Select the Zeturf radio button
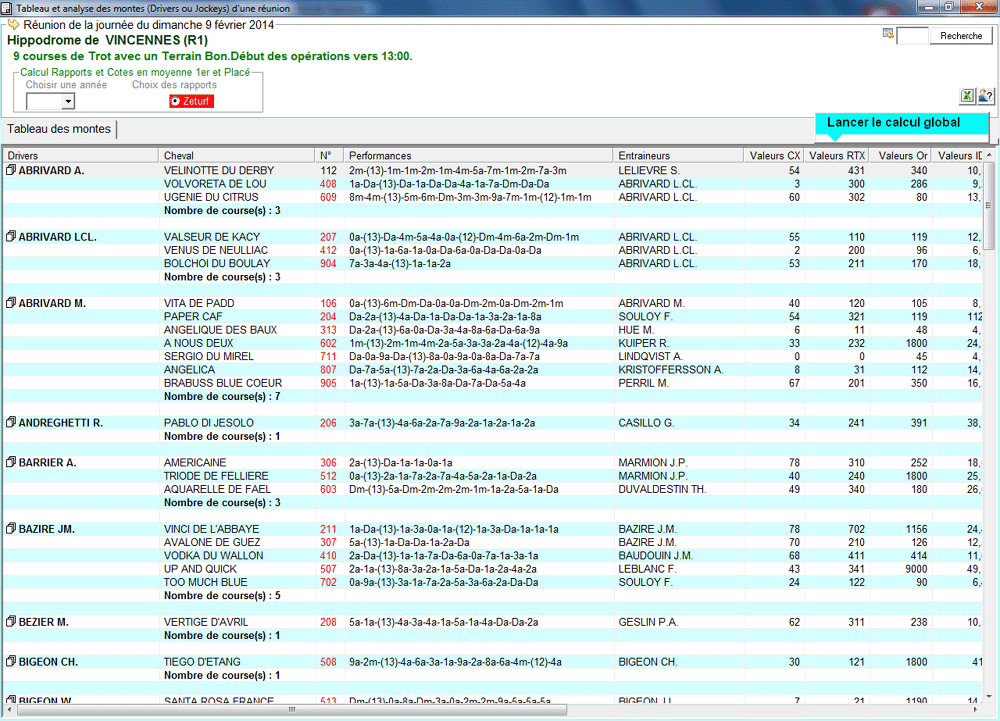 point(176,101)
